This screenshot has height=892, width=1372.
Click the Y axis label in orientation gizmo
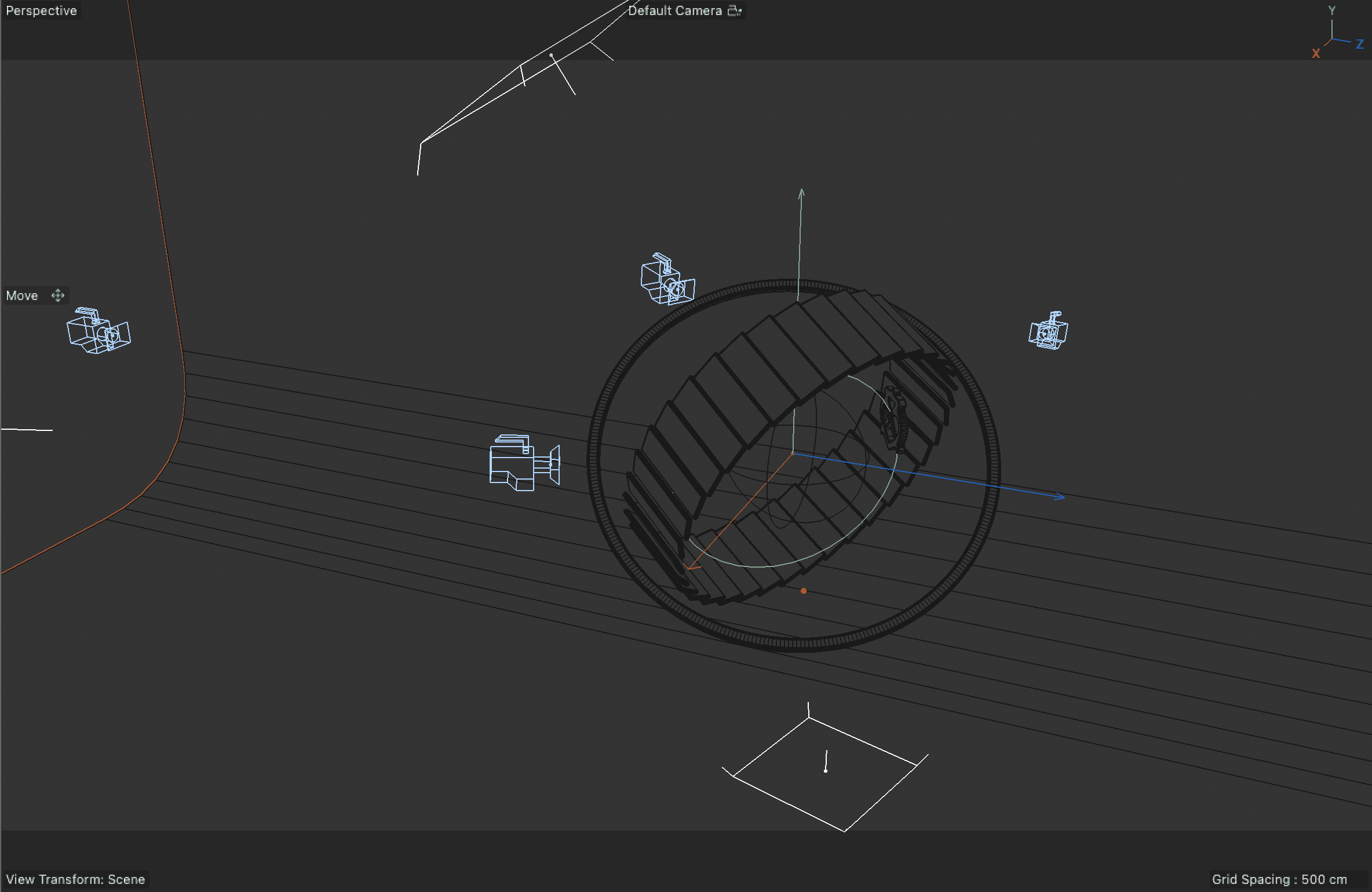1331,10
